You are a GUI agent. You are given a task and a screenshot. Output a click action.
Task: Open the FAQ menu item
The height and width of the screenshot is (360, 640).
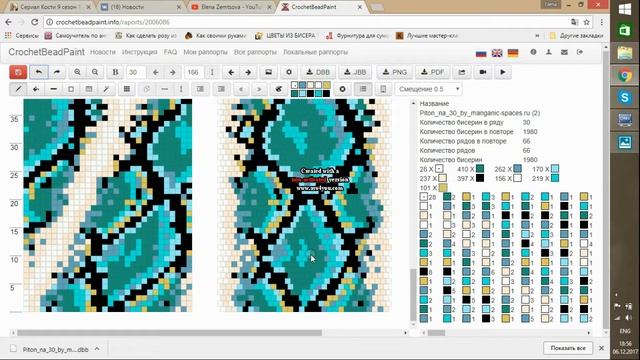tap(170, 52)
